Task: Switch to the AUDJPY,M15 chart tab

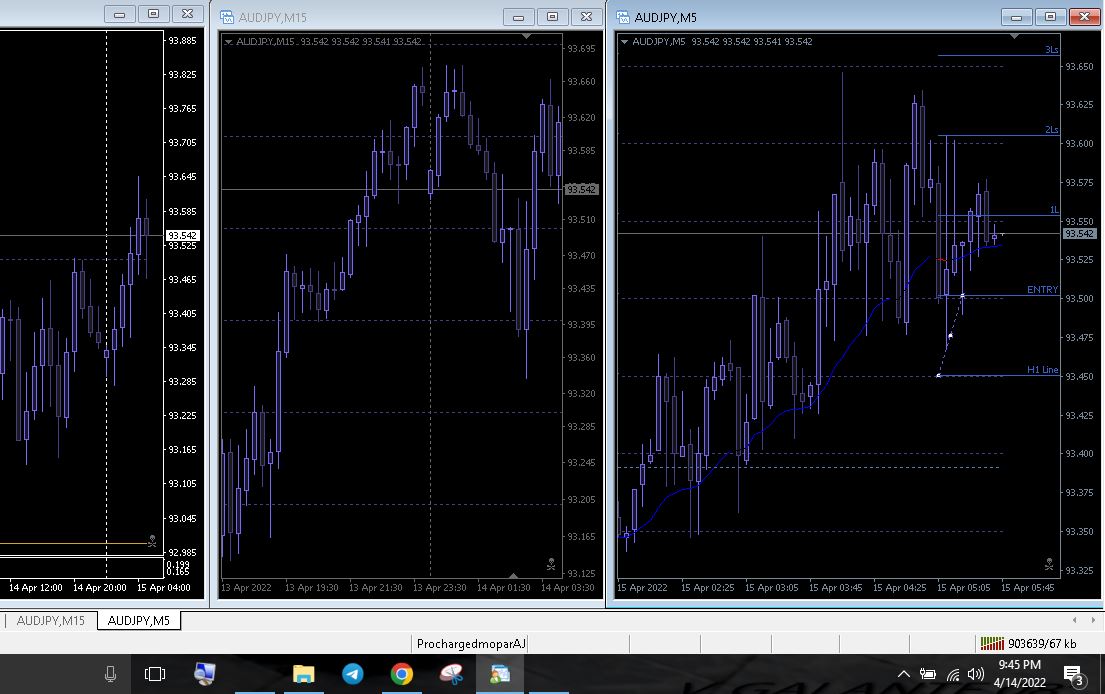Action: coord(50,621)
